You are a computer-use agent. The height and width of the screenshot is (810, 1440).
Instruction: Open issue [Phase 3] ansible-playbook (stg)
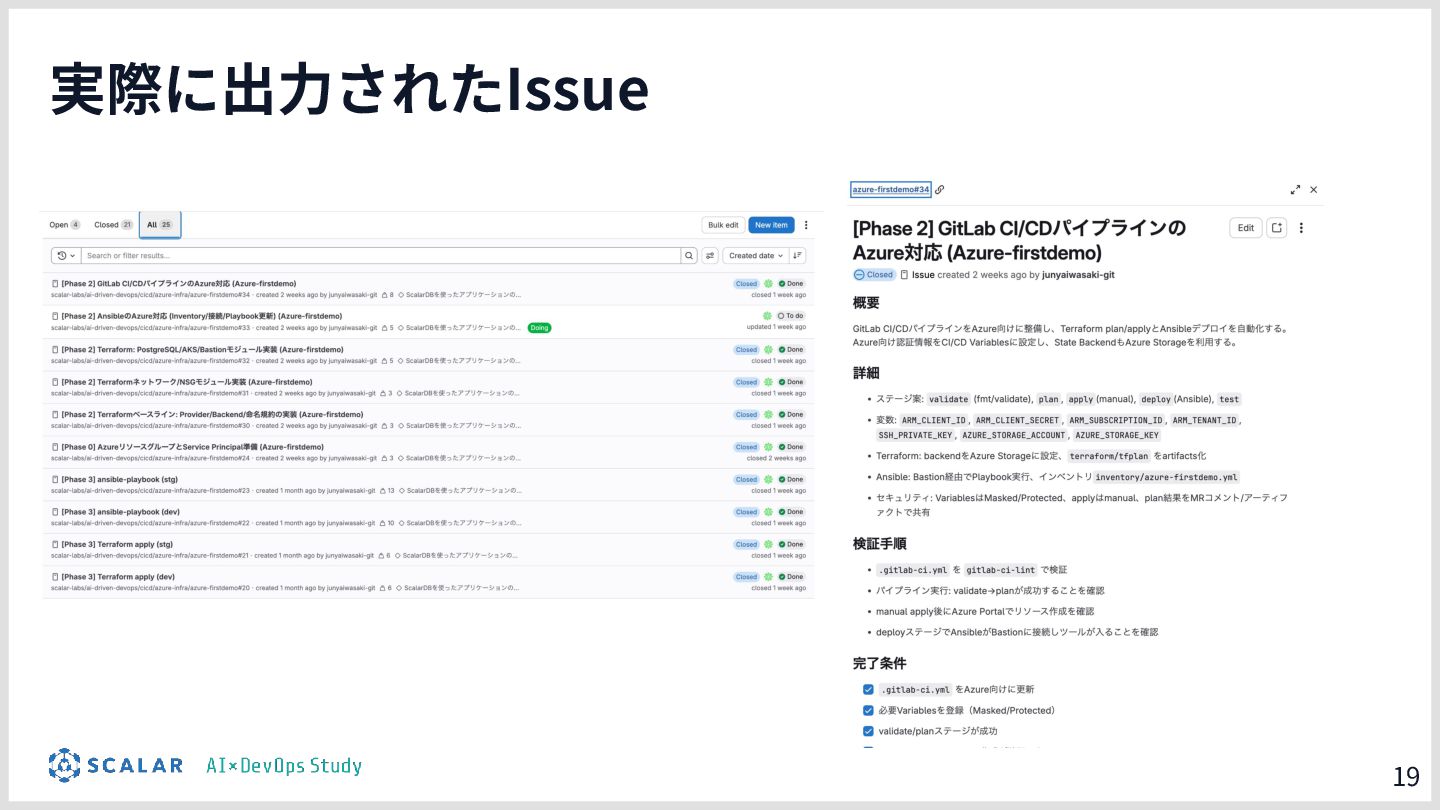tap(120, 479)
